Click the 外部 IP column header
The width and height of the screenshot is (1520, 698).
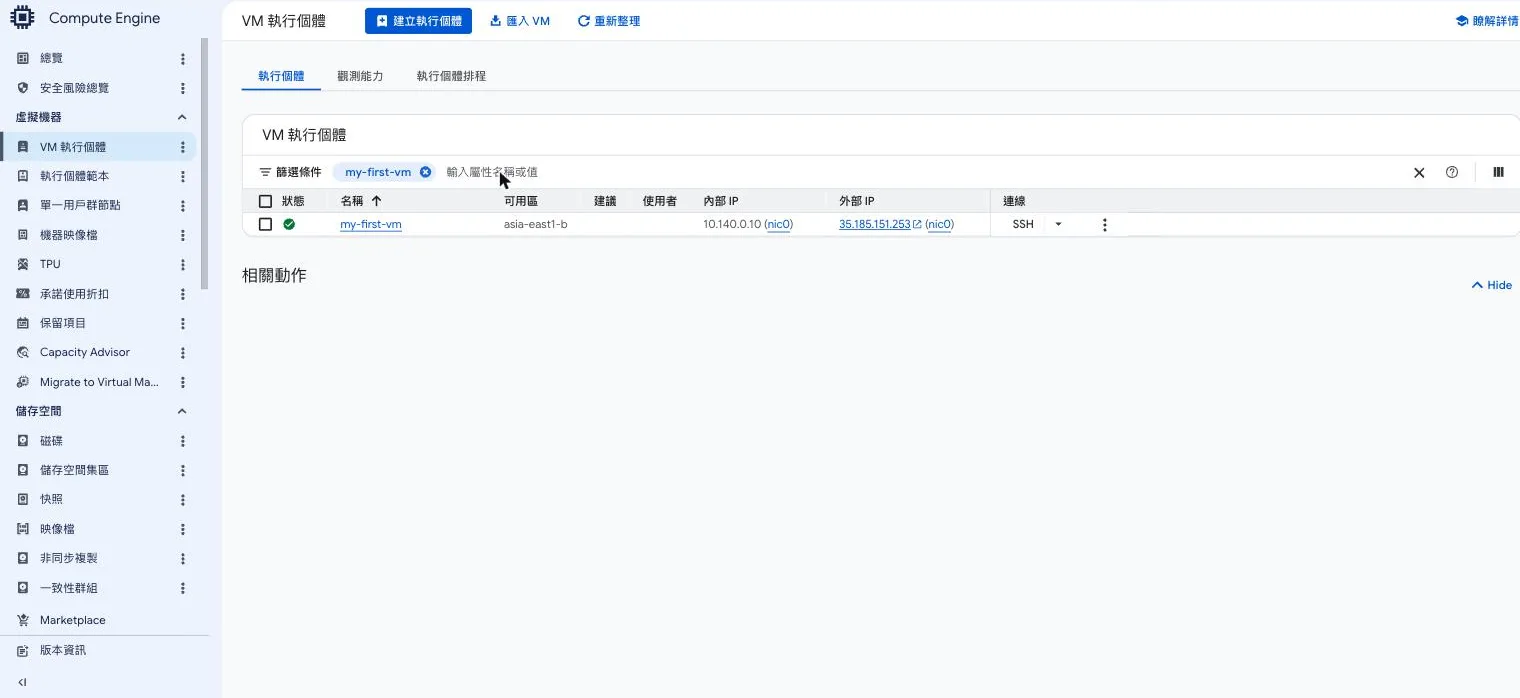[857, 201]
